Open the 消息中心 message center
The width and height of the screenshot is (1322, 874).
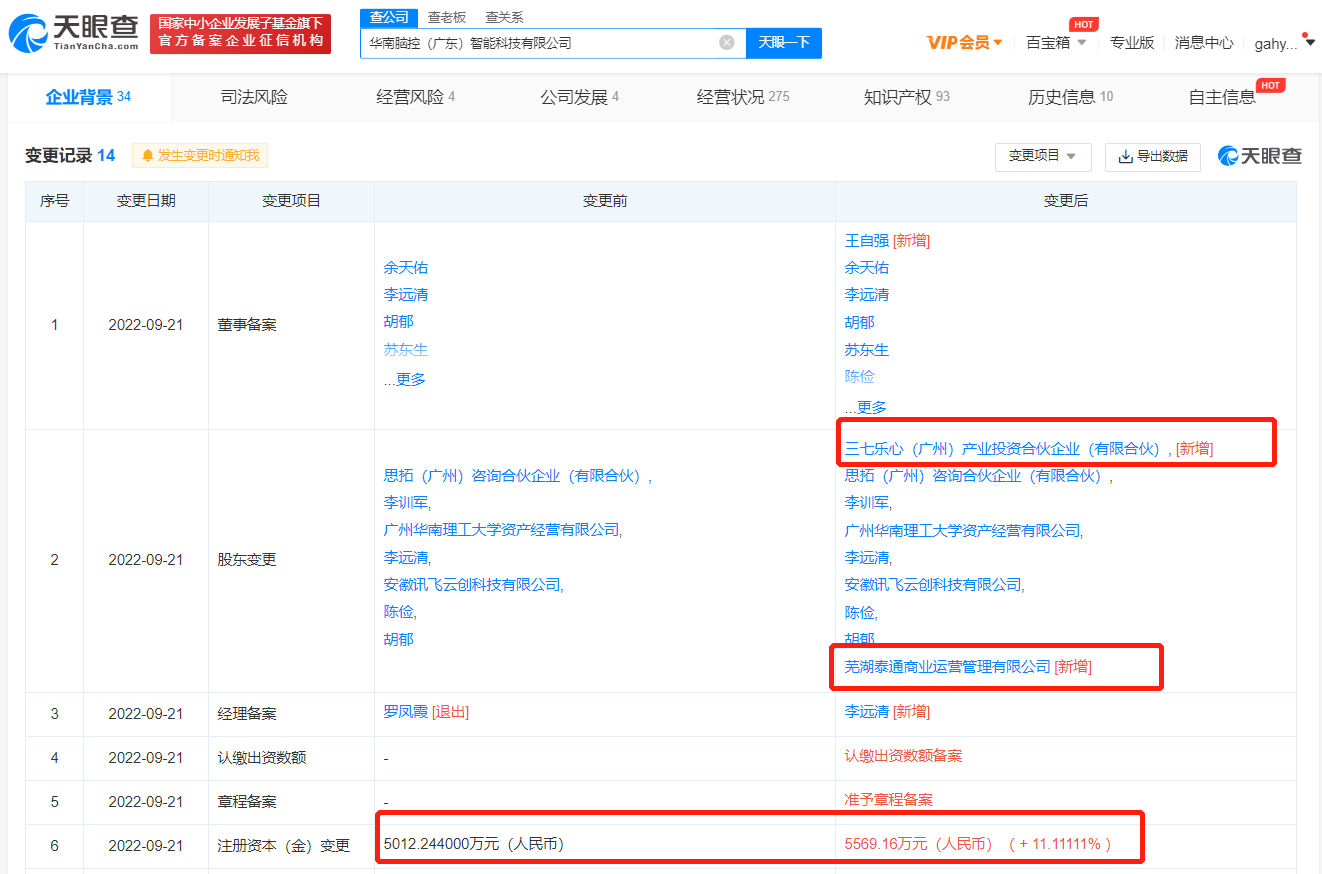(1204, 42)
